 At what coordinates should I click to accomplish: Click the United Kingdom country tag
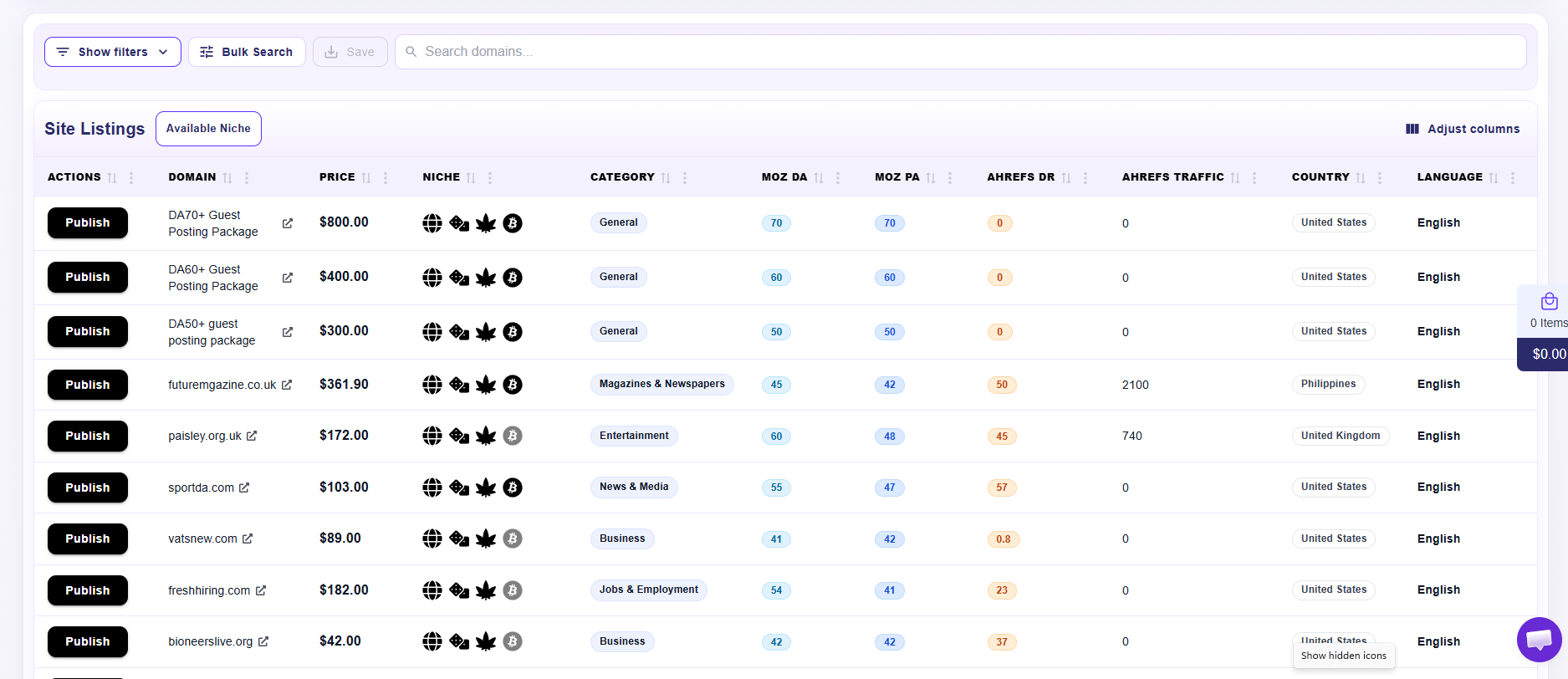pyautogui.click(x=1341, y=436)
